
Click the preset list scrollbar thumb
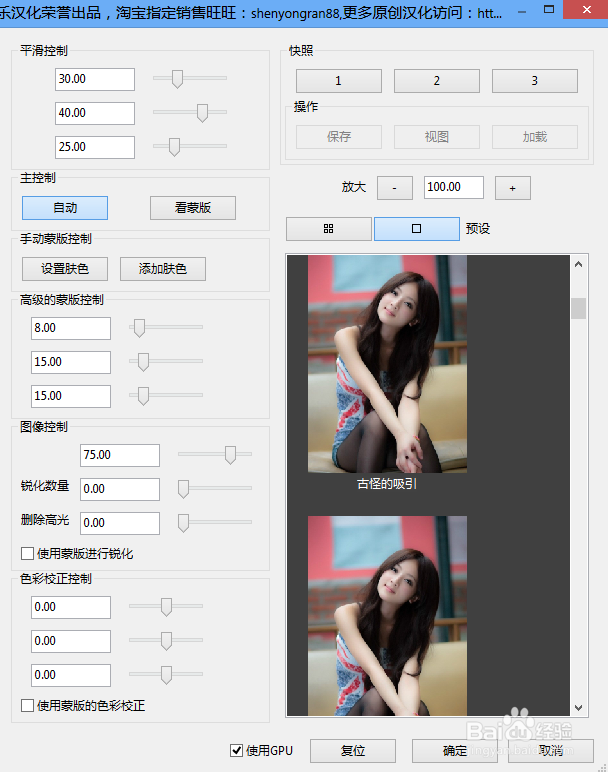[x=578, y=309]
